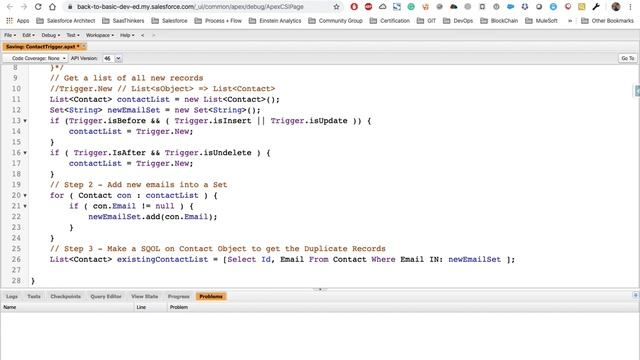This screenshot has width=640, height=360.
Task: Open the Salesforce Architect bookmark folder
Action: pyautogui.click(x=66, y=21)
